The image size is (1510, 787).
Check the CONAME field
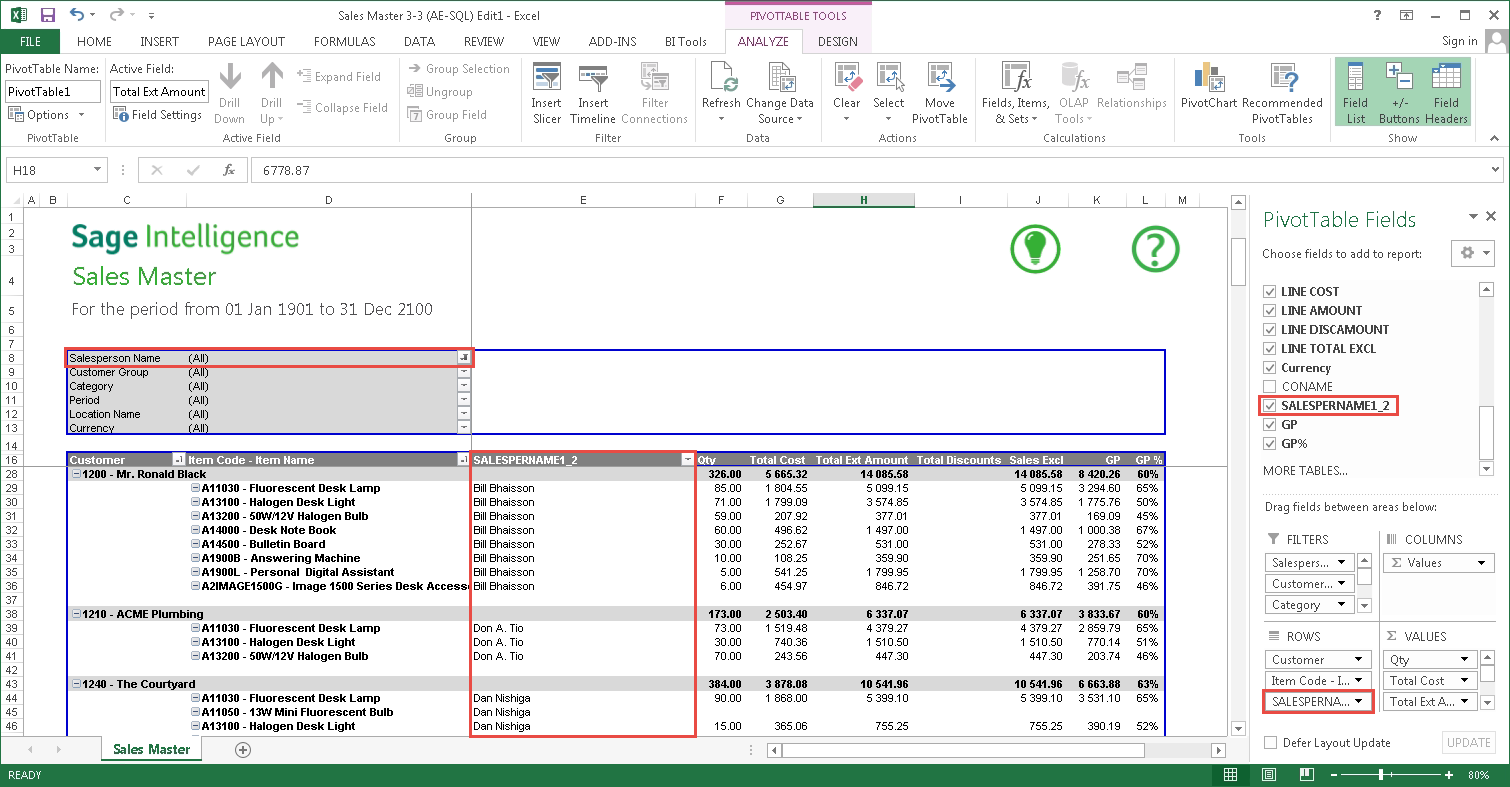1270,387
